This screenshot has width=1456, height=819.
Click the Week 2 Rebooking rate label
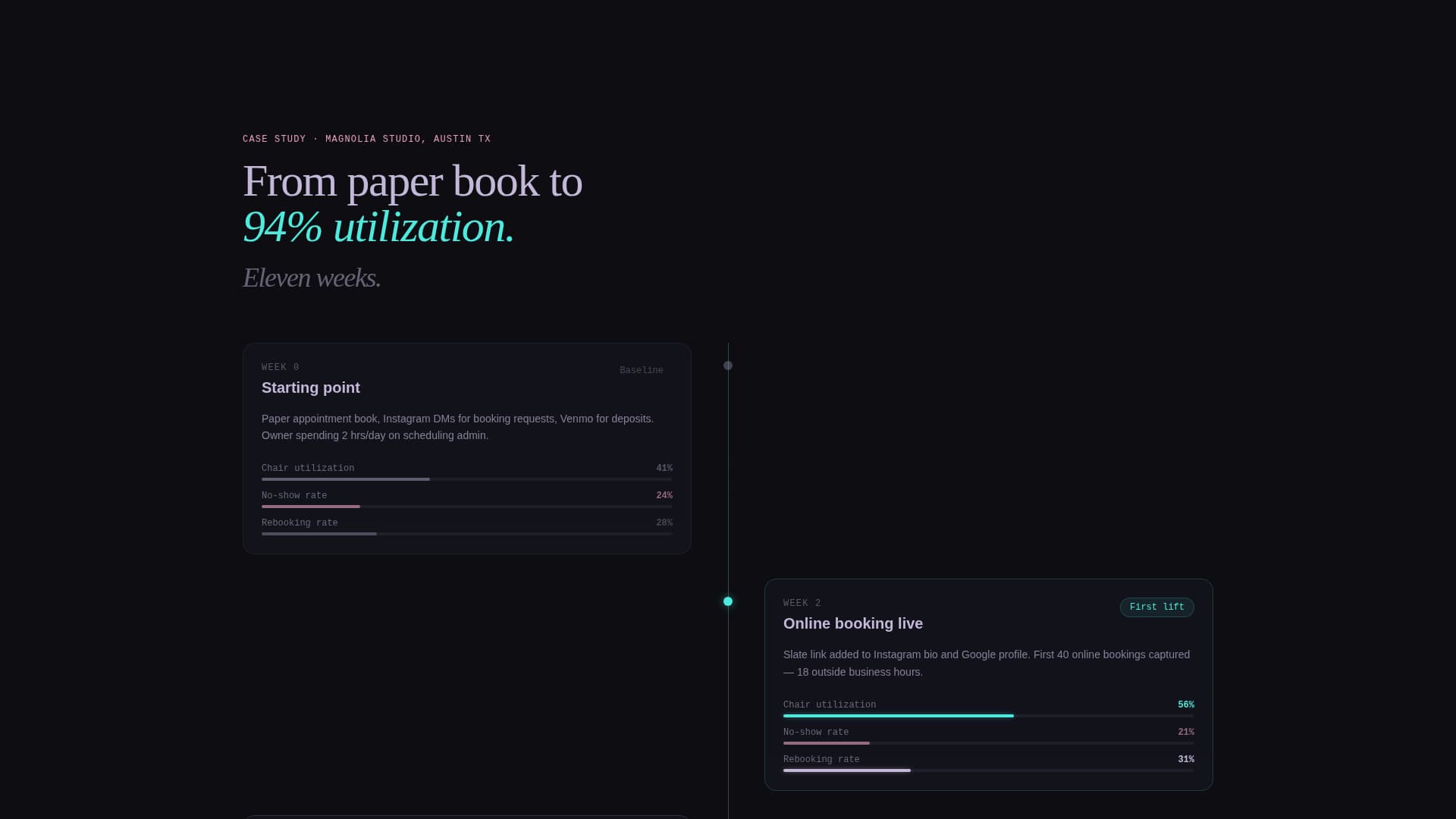821,760
